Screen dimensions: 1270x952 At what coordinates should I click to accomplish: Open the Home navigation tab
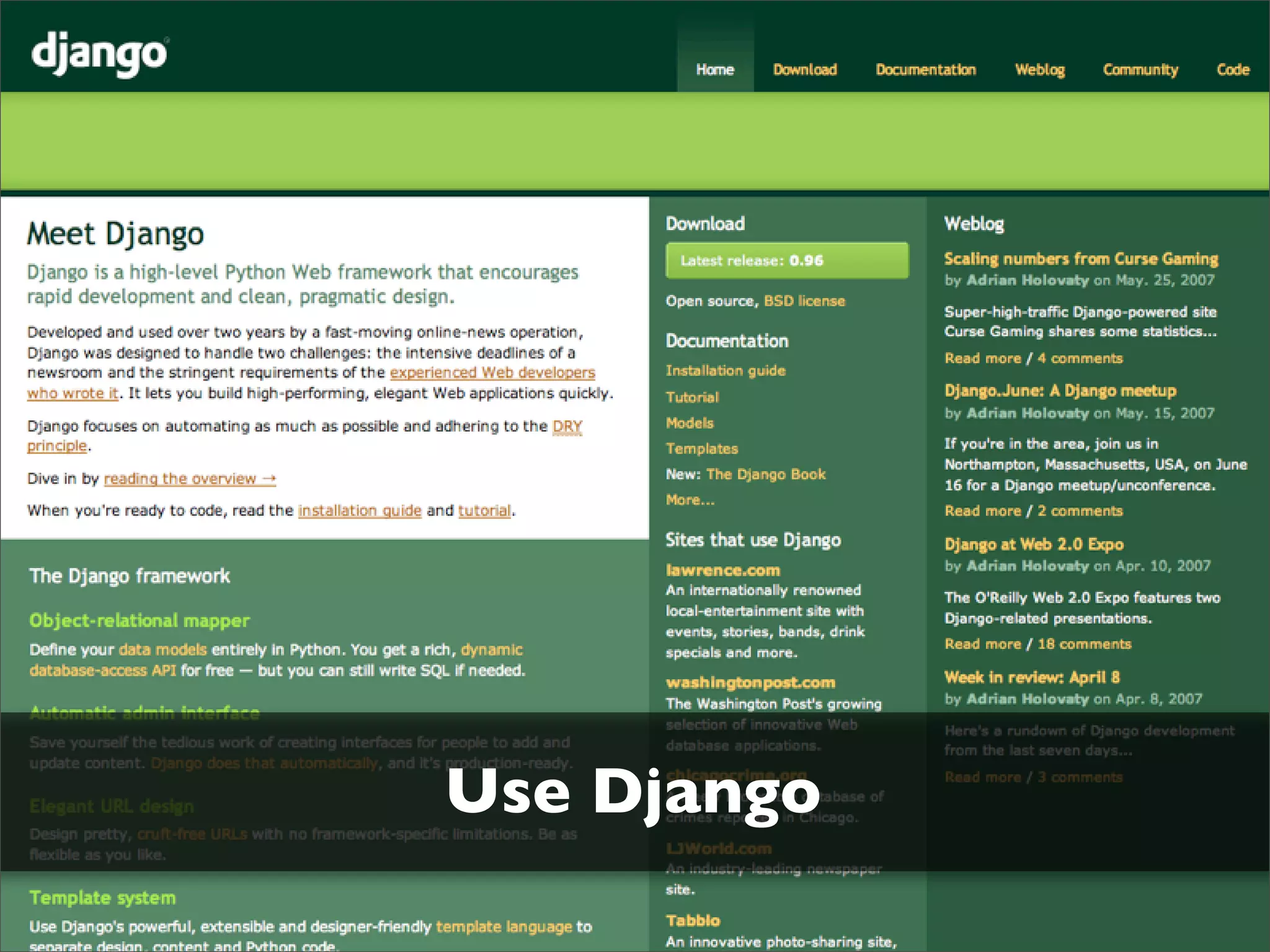(714, 69)
